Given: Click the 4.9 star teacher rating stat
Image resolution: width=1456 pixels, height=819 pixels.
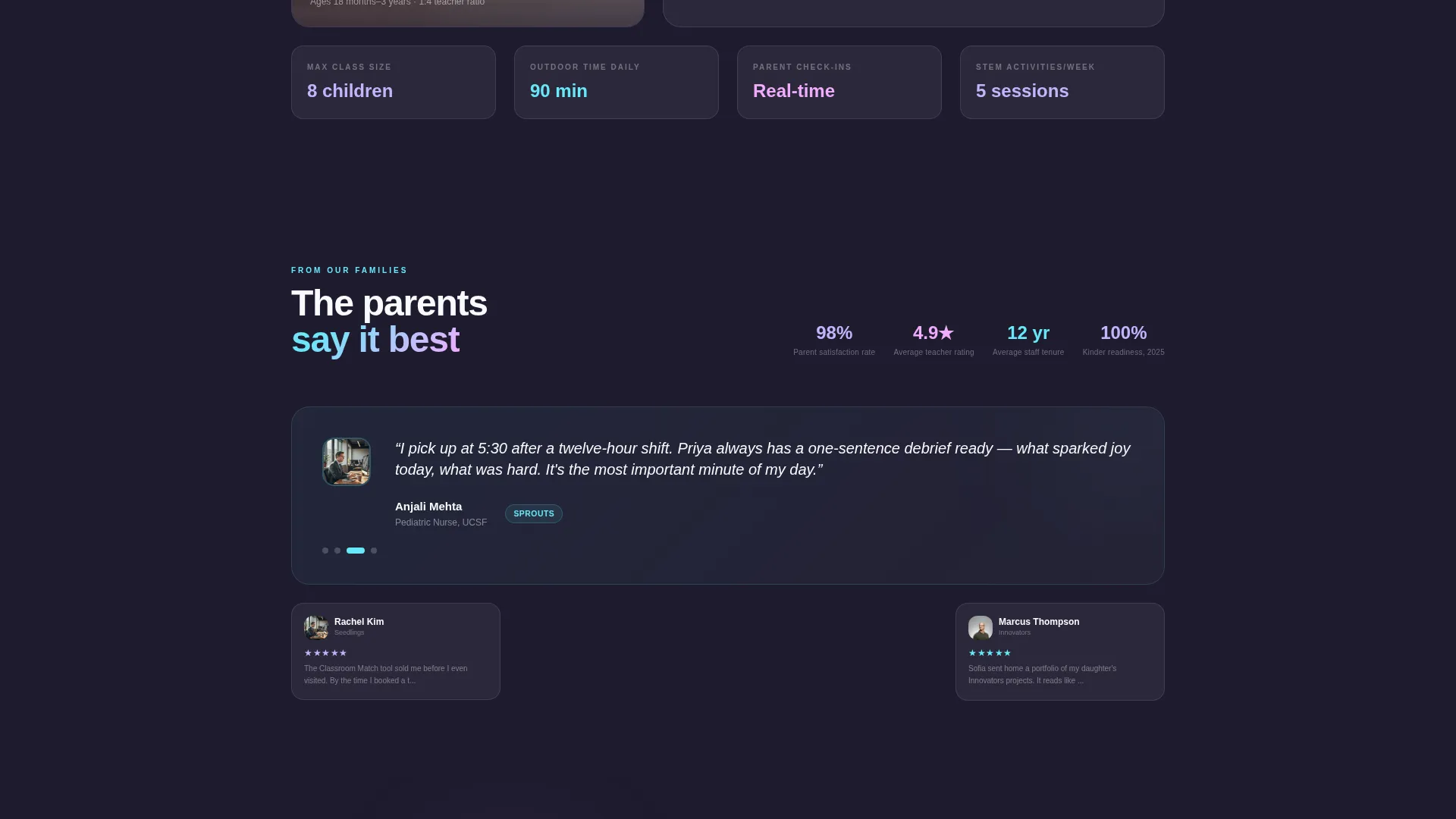Looking at the screenshot, I should (934, 340).
